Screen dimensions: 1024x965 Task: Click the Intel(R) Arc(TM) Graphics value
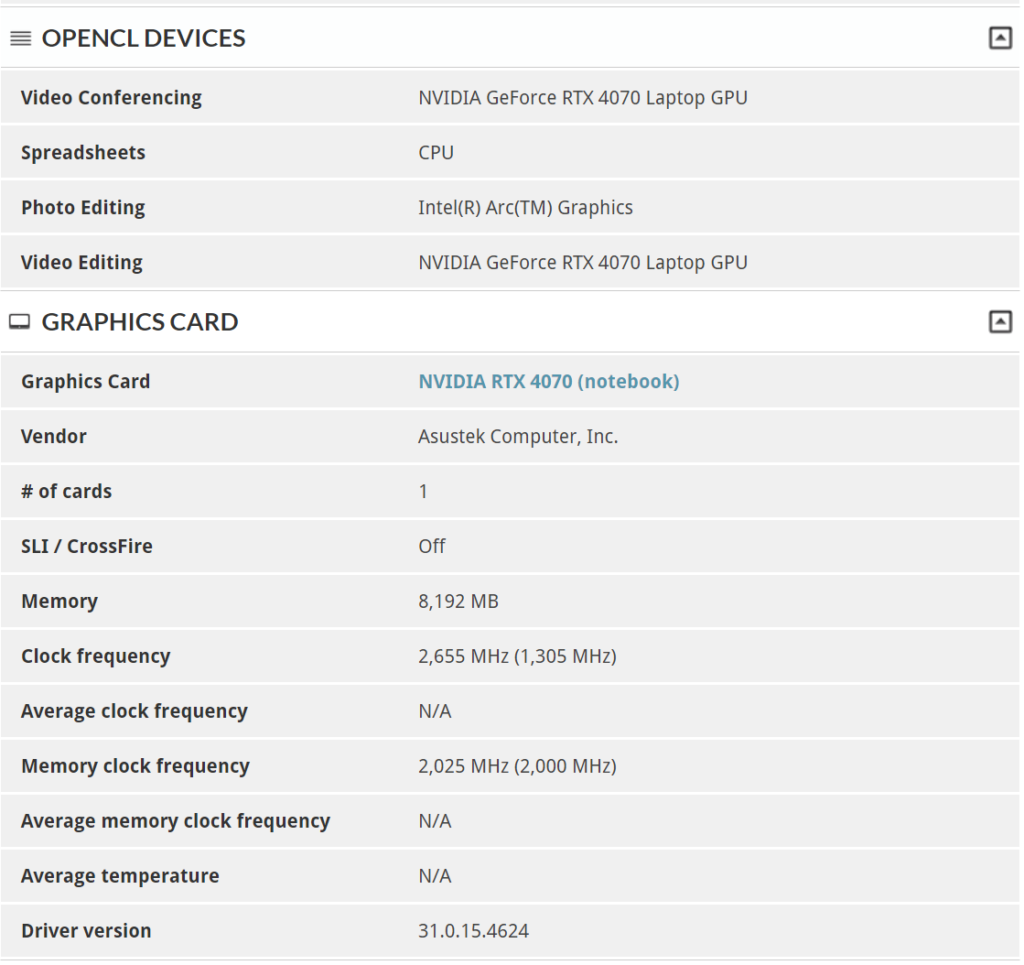pyautogui.click(x=525, y=208)
